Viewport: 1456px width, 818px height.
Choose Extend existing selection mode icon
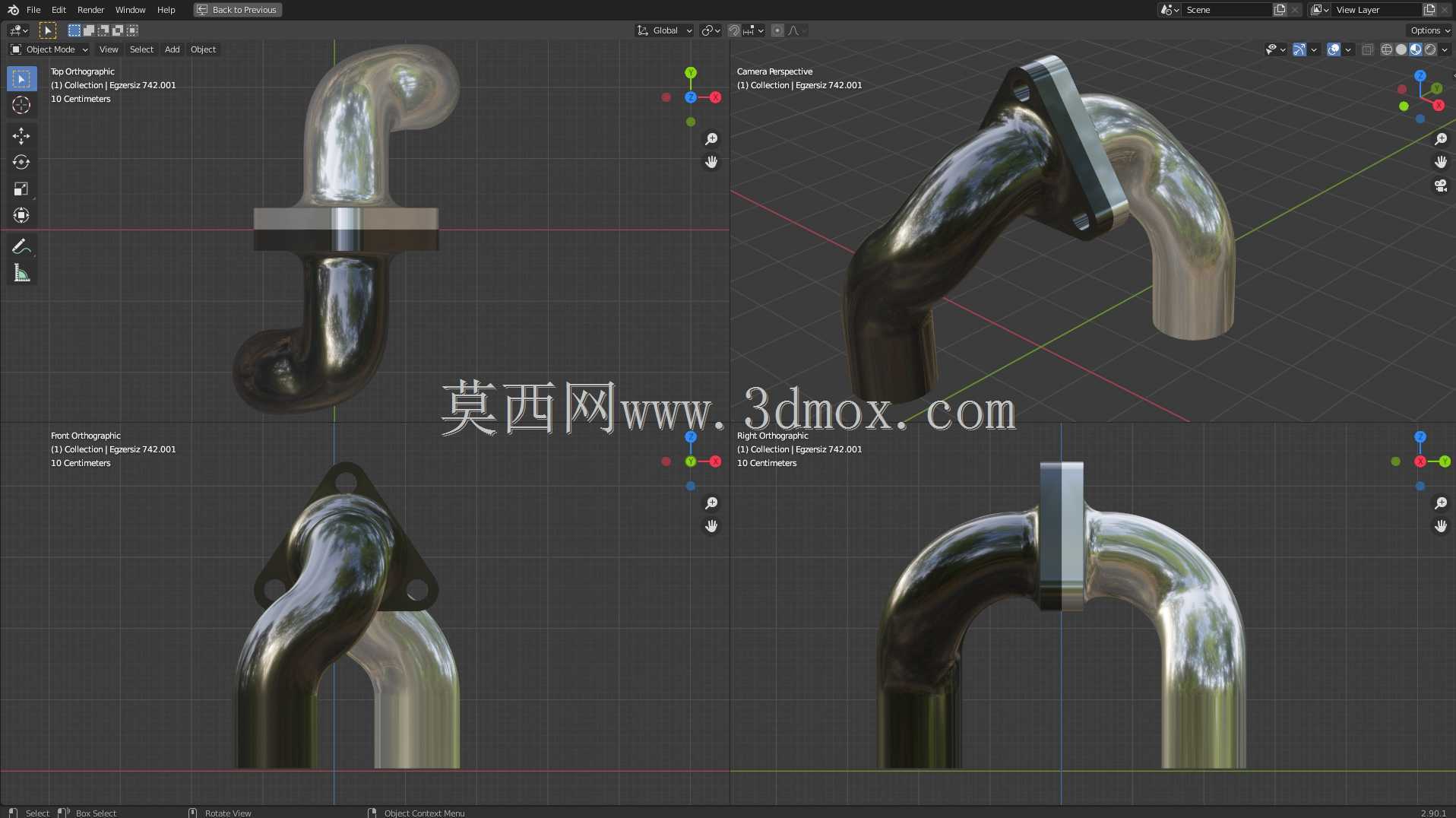point(88,30)
